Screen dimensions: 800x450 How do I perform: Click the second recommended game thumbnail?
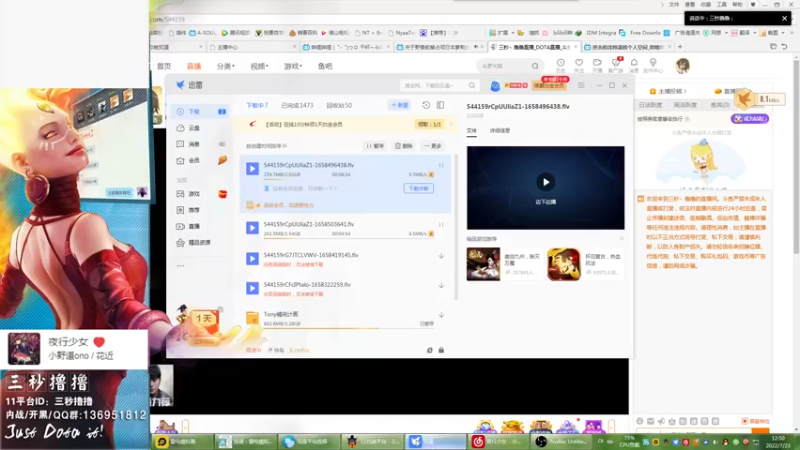[564, 264]
